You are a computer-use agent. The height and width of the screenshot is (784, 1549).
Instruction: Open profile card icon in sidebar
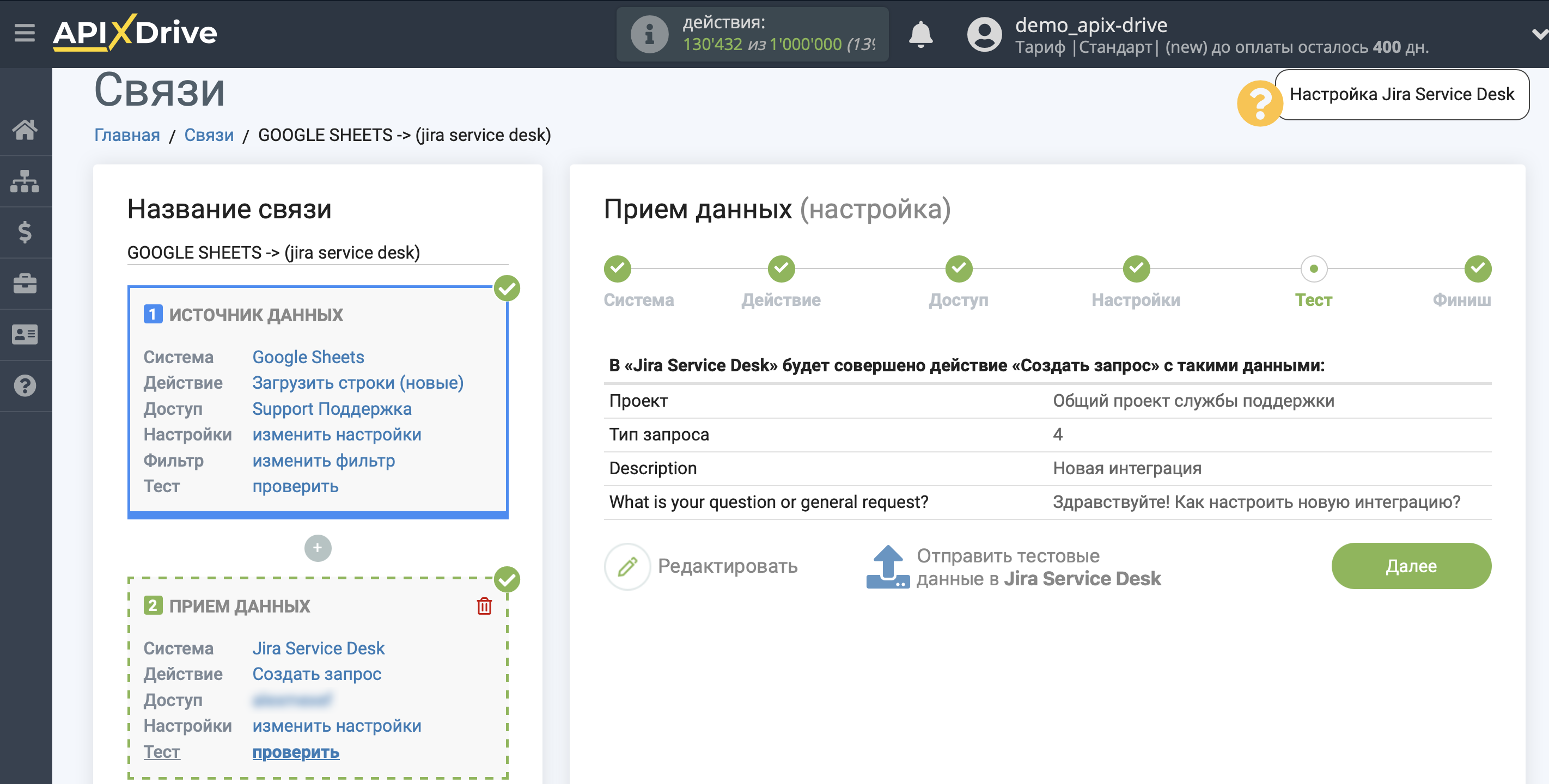pos(25,334)
